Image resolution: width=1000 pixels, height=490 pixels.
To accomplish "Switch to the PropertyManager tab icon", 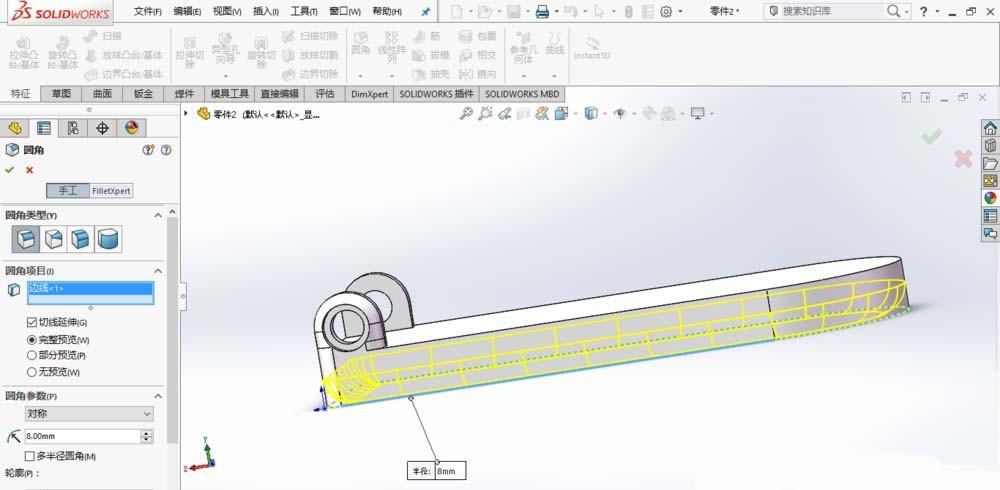I will point(43,128).
